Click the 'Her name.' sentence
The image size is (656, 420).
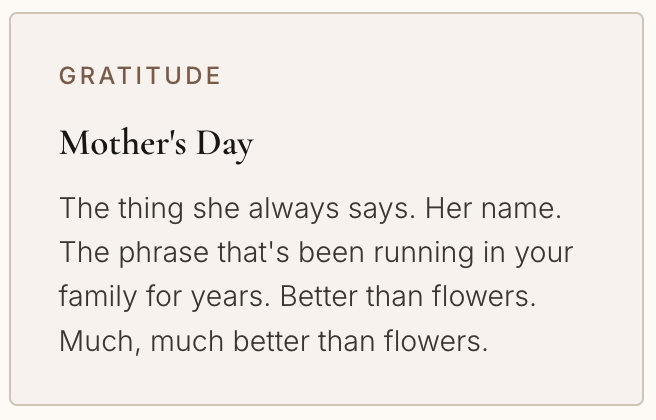[x=493, y=208]
